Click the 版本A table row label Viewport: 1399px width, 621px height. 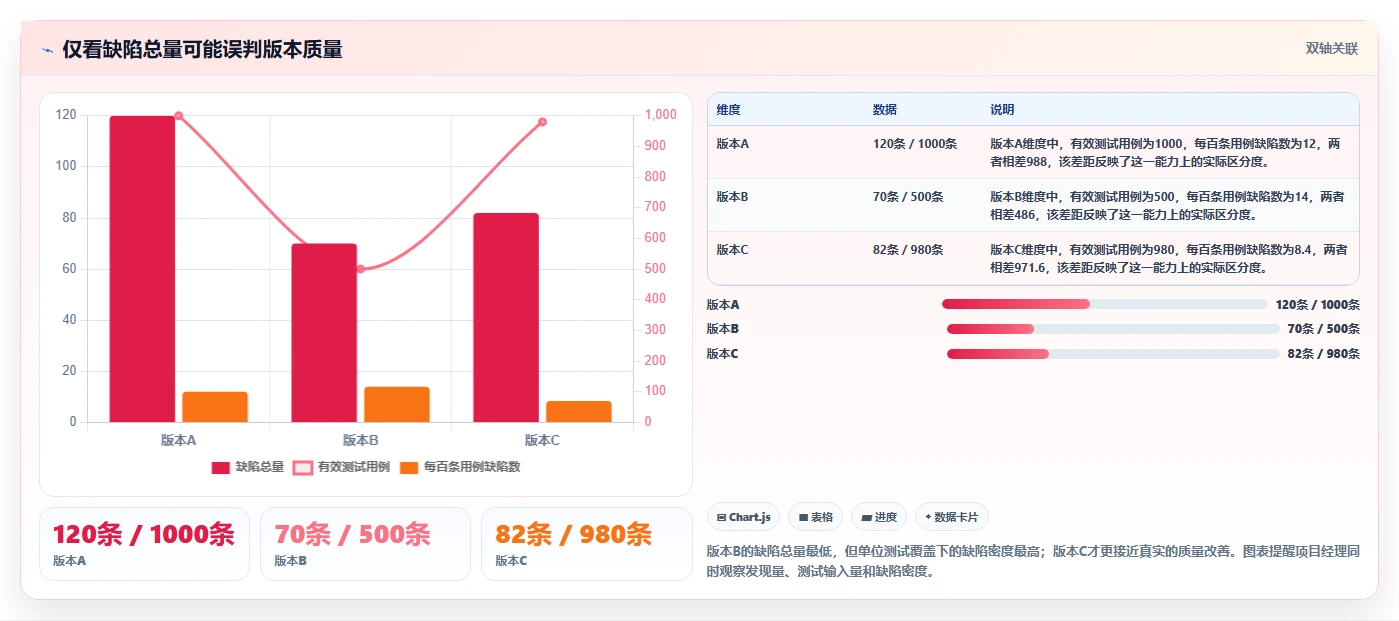coord(733,144)
